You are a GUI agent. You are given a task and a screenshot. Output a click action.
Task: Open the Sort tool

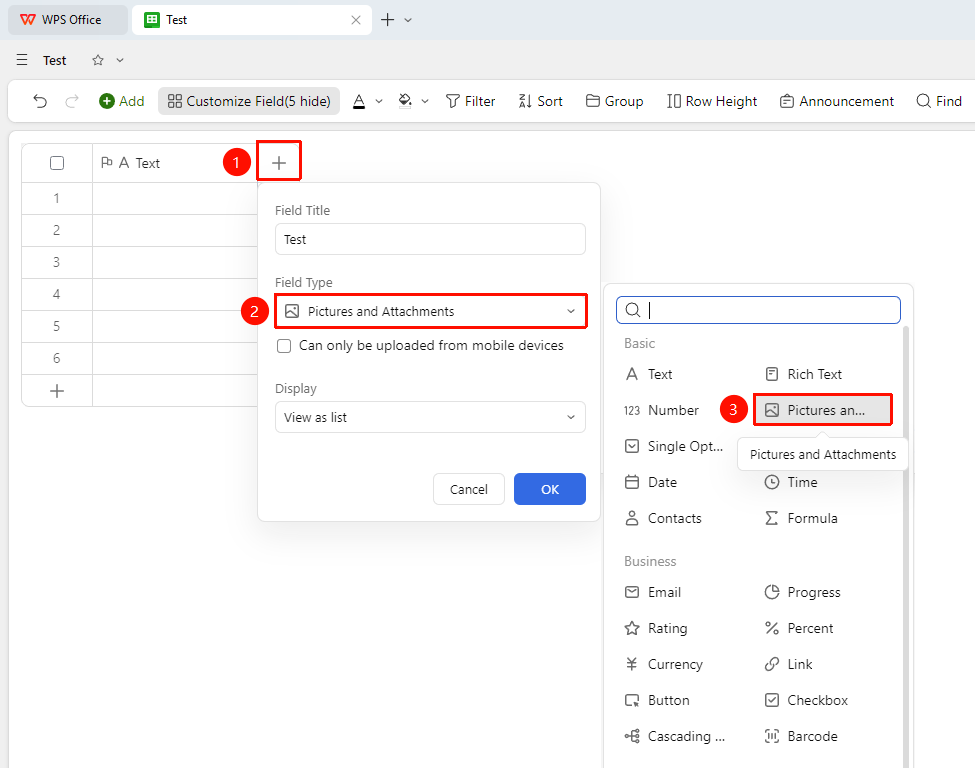click(x=540, y=101)
